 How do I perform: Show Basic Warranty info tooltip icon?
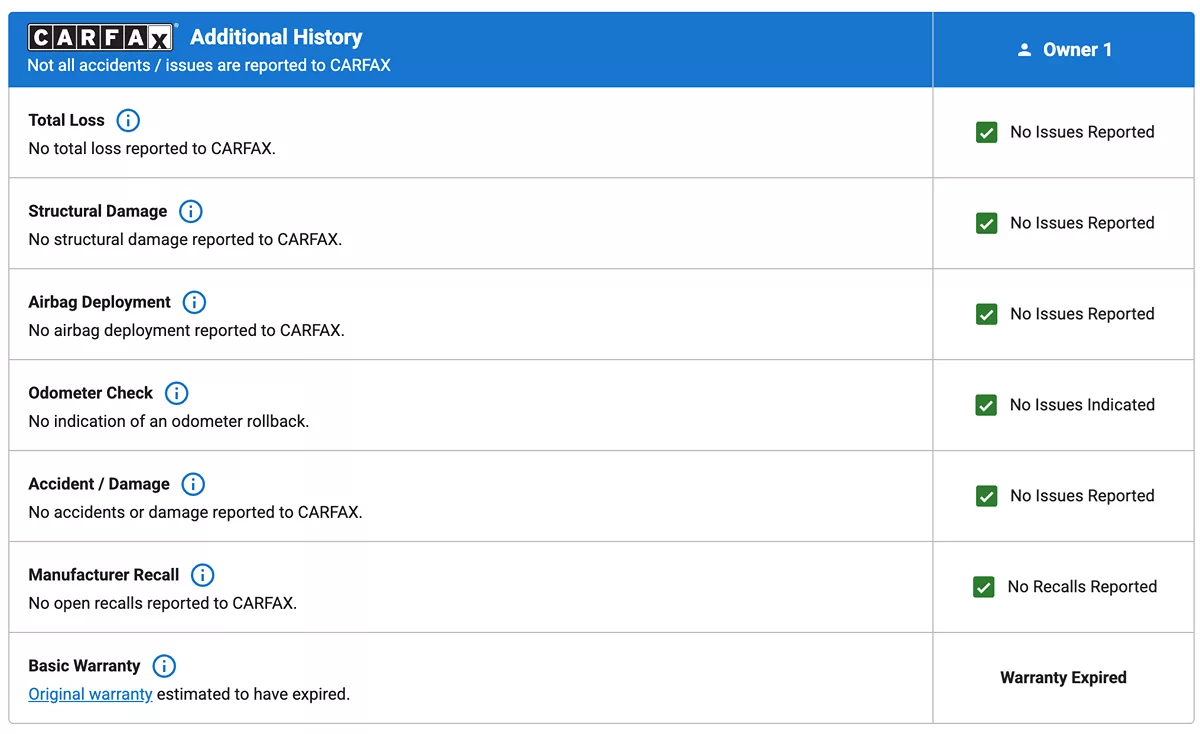click(164, 666)
